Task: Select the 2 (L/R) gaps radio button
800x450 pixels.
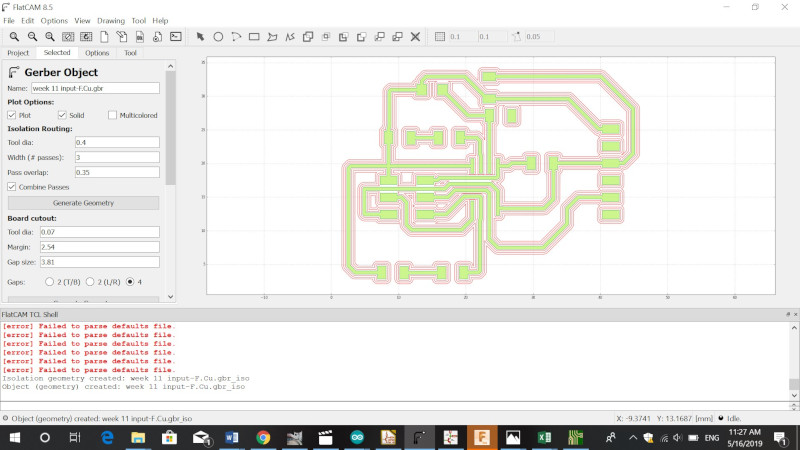Action: click(x=90, y=282)
